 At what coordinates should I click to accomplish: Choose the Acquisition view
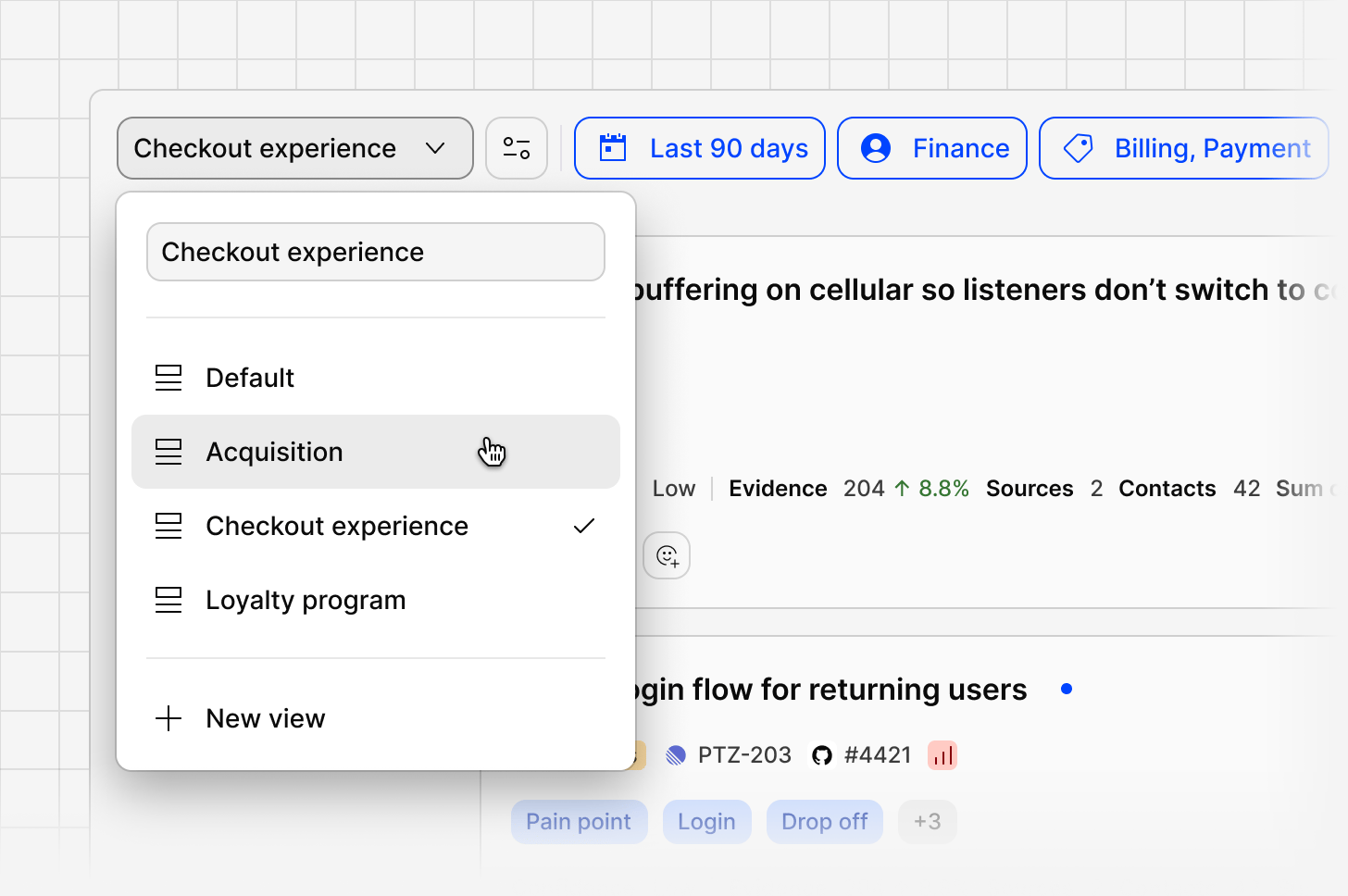(376, 452)
